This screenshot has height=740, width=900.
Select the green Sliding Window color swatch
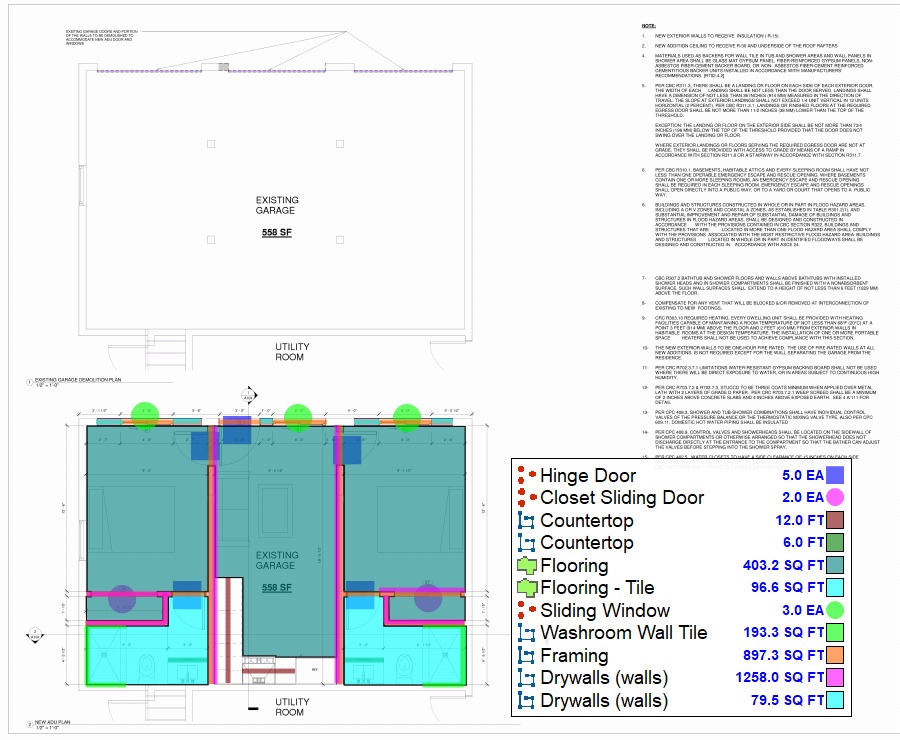pyautogui.click(x=838, y=611)
